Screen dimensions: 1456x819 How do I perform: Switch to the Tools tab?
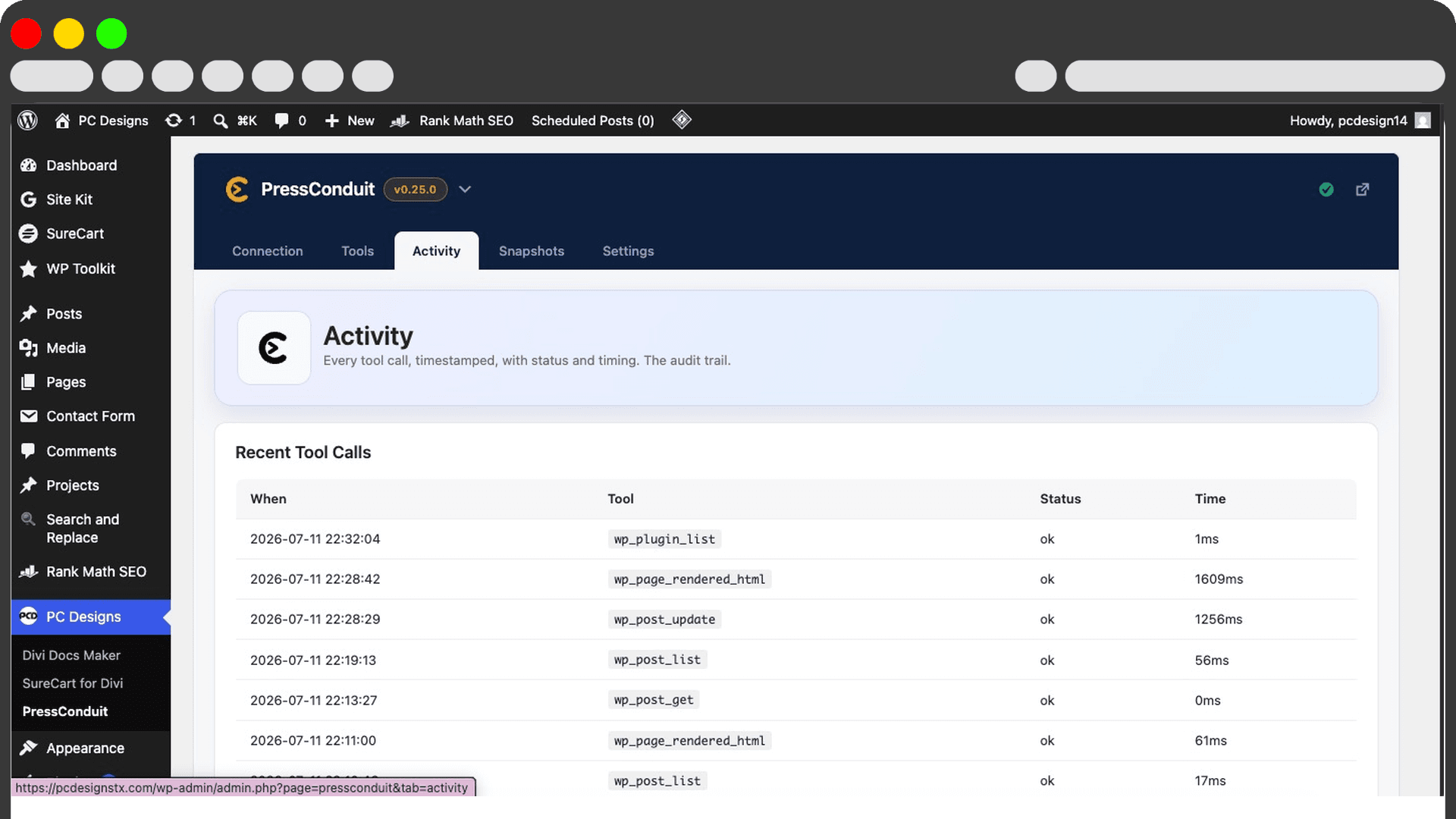click(x=358, y=251)
